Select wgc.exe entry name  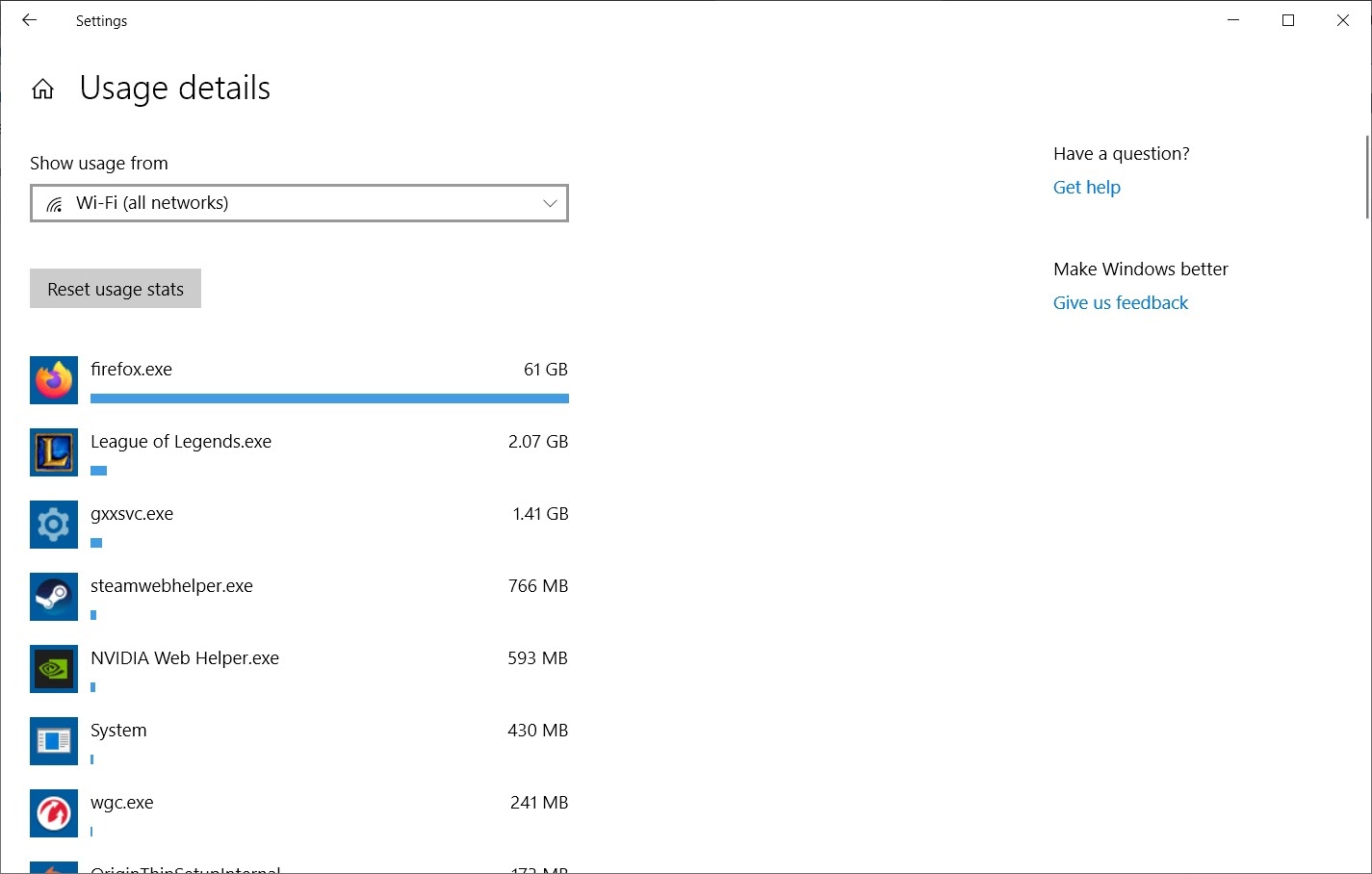pyautogui.click(x=122, y=803)
